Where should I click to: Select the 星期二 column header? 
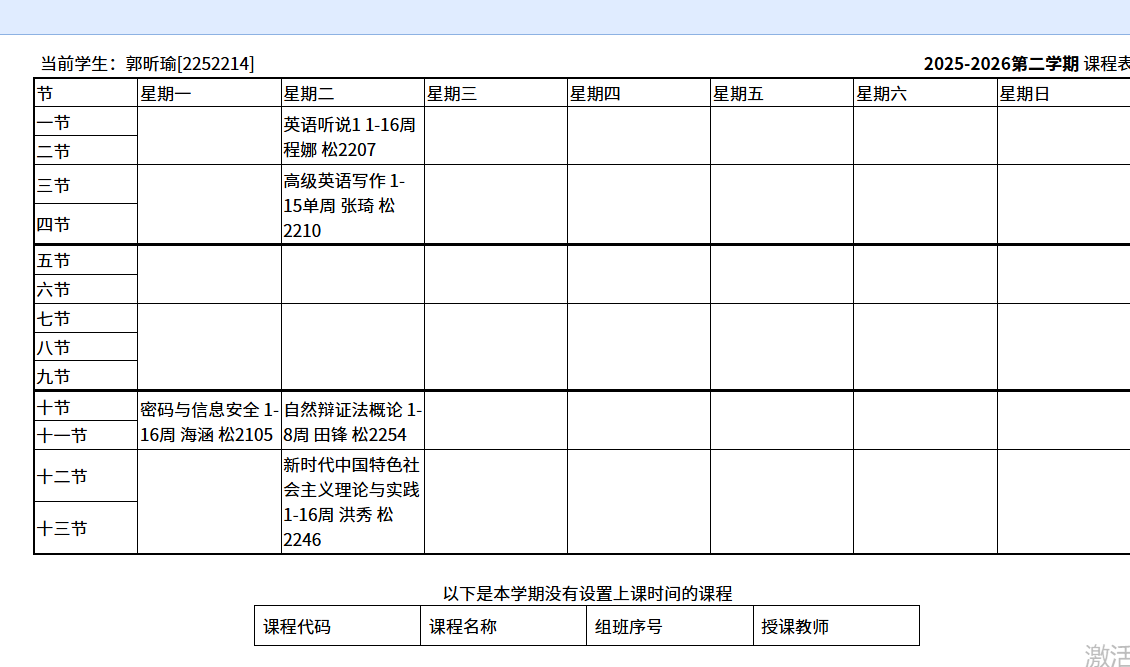click(309, 94)
